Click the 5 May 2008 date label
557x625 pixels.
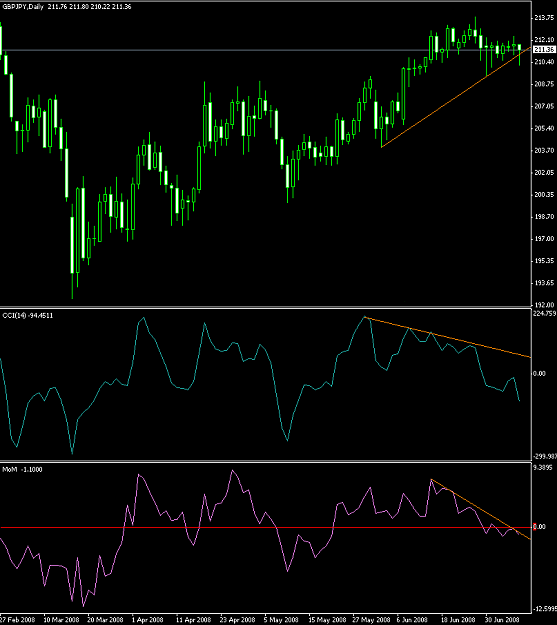[x=281, y=620]
